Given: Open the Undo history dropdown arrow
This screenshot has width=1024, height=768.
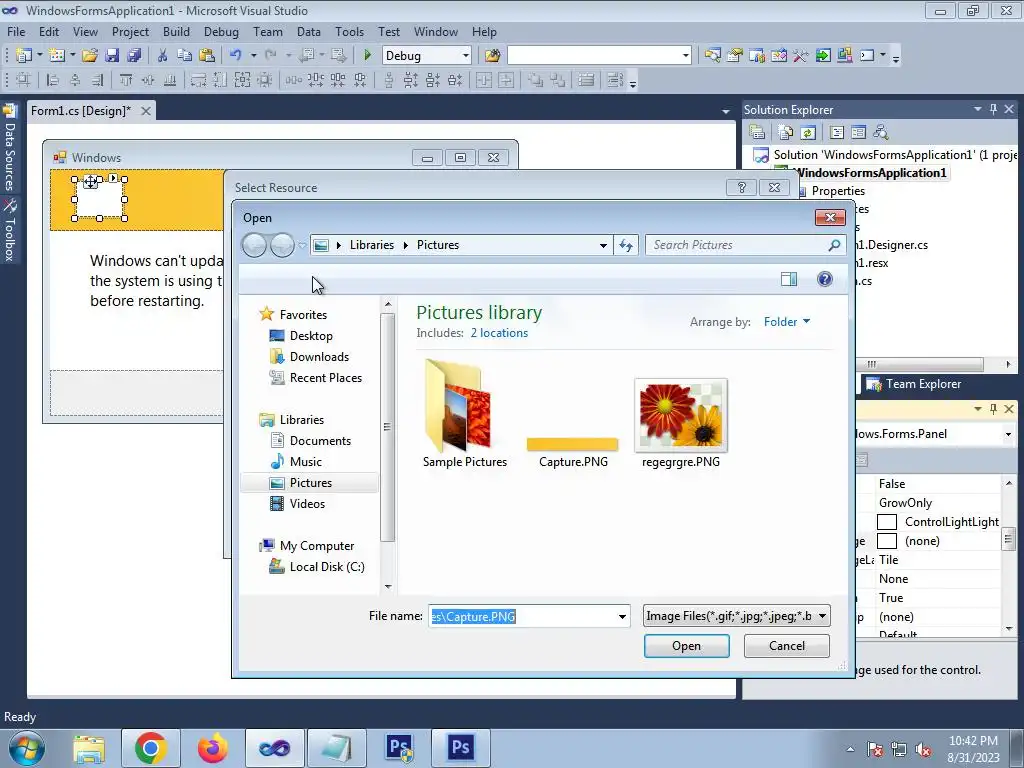Looking at the screenshot, I should 253,56.
